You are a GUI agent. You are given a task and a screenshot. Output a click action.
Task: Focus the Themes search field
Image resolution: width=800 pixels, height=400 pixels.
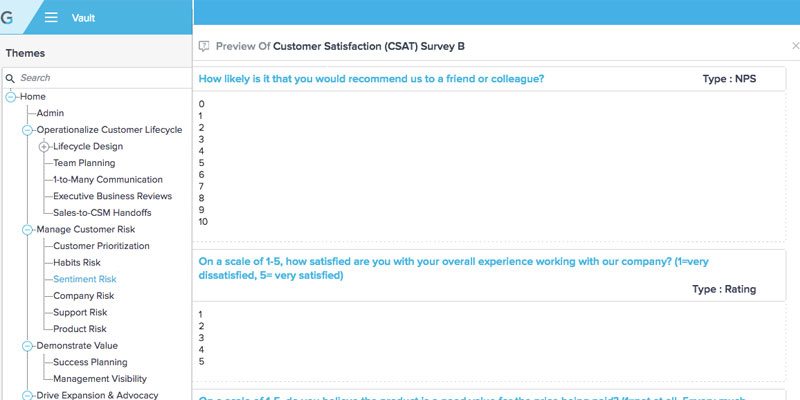[x=104, y=78]
